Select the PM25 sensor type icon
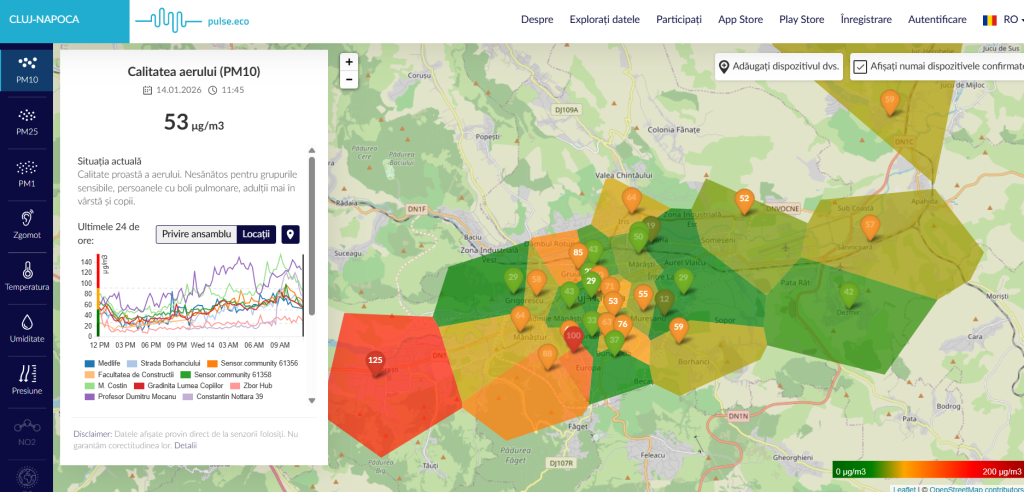The width and height of the screenshot is (1024, 492). click(26, 120)
